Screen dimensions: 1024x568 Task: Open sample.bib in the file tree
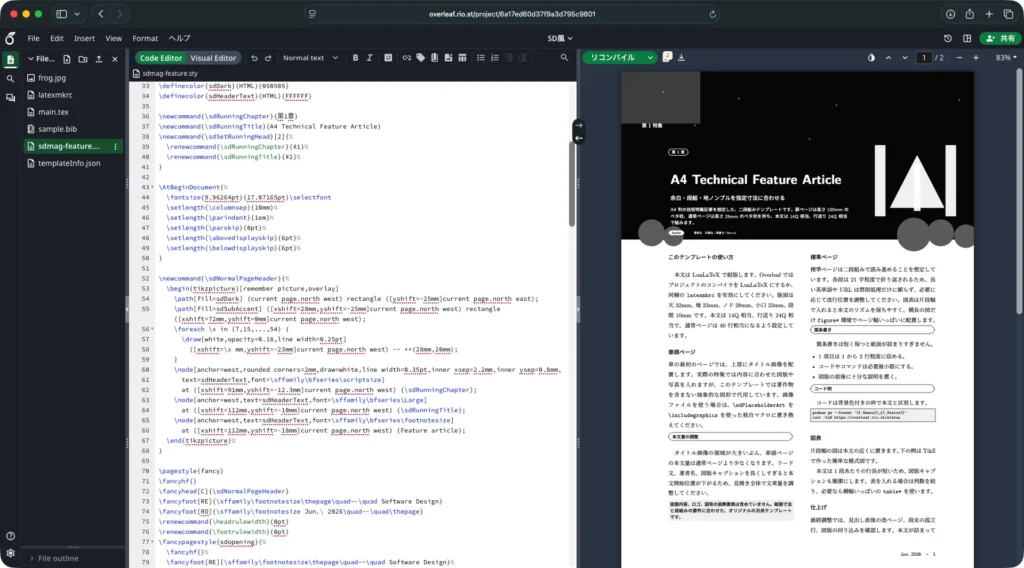tap(57, 129)
